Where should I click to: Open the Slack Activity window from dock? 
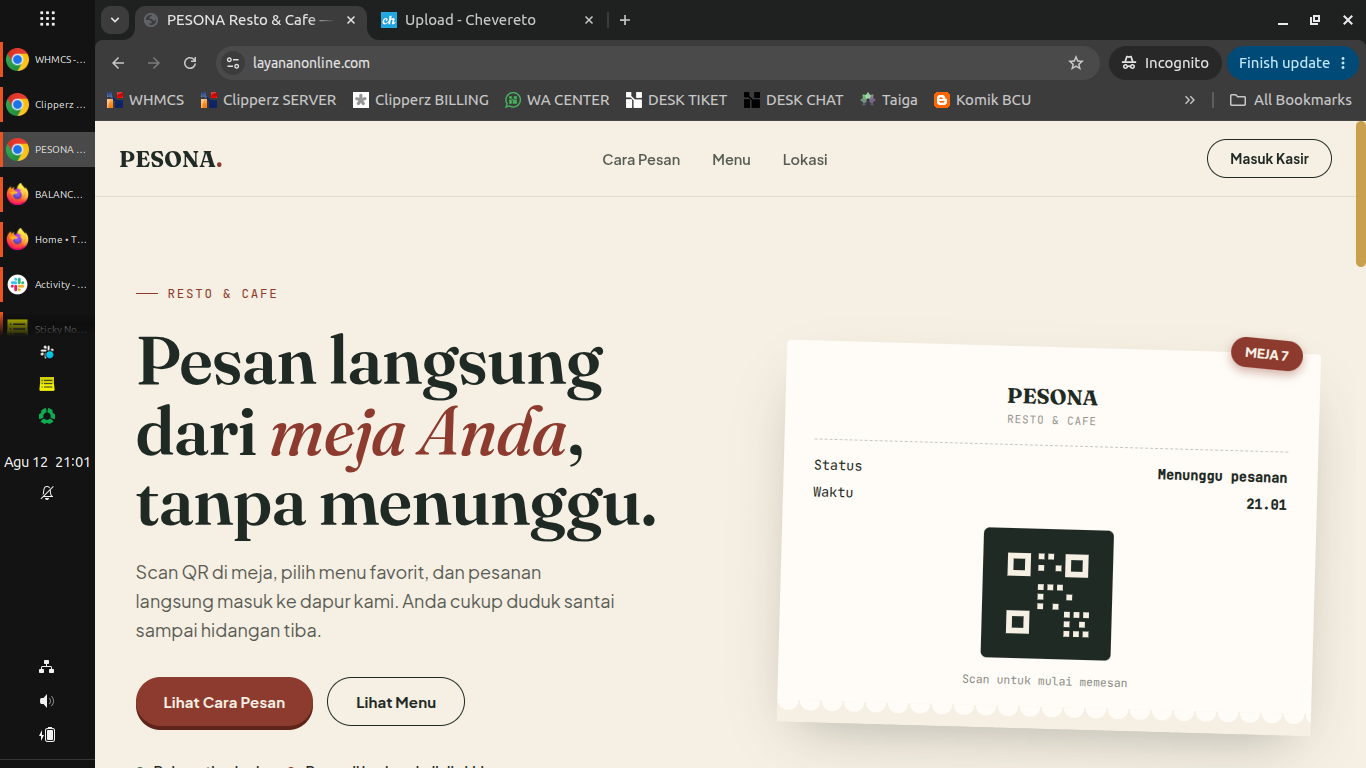pos(47,284)
